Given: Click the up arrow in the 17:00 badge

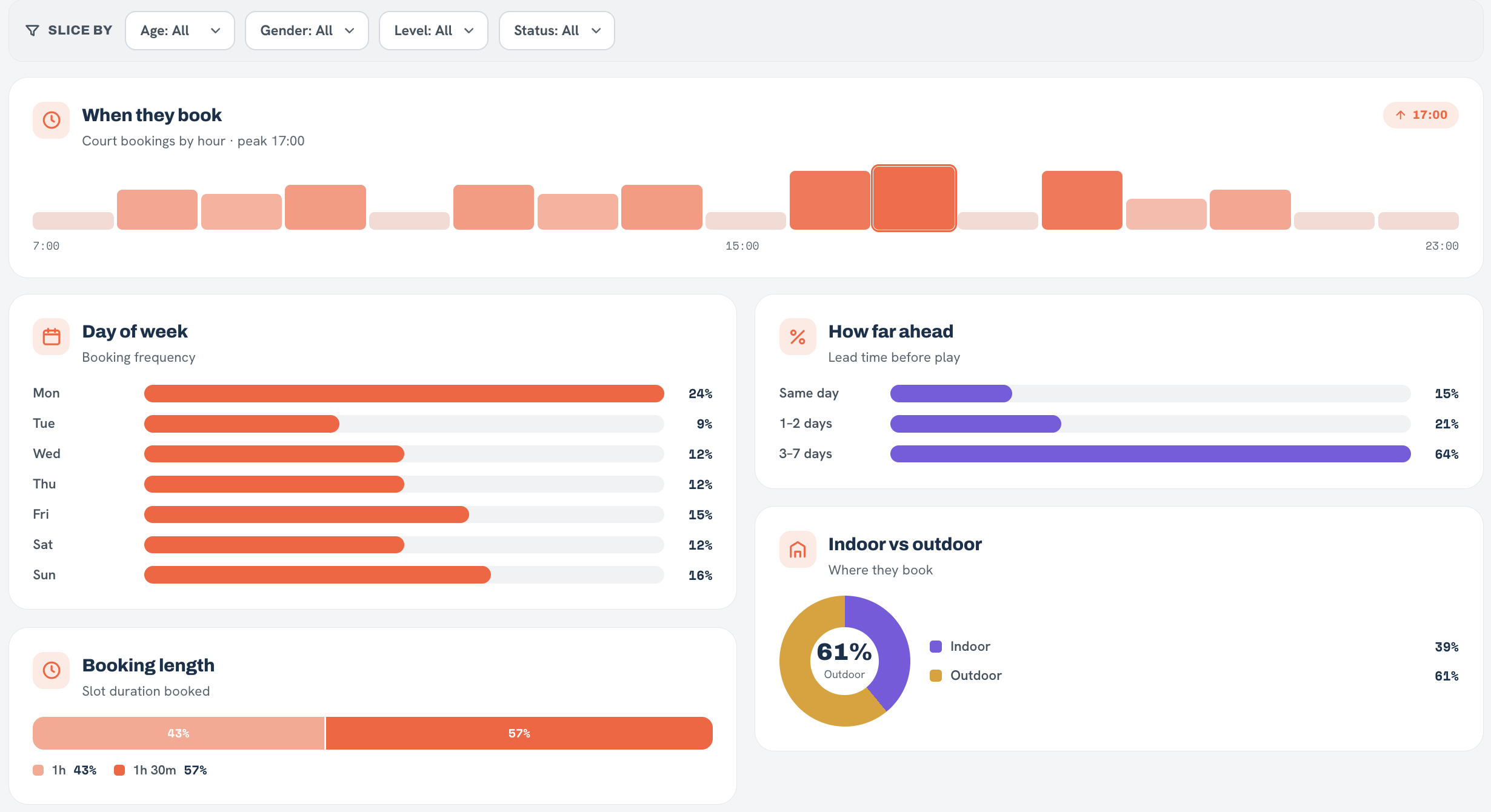Looking at the screenshot, I should [x=1401, y=115].
